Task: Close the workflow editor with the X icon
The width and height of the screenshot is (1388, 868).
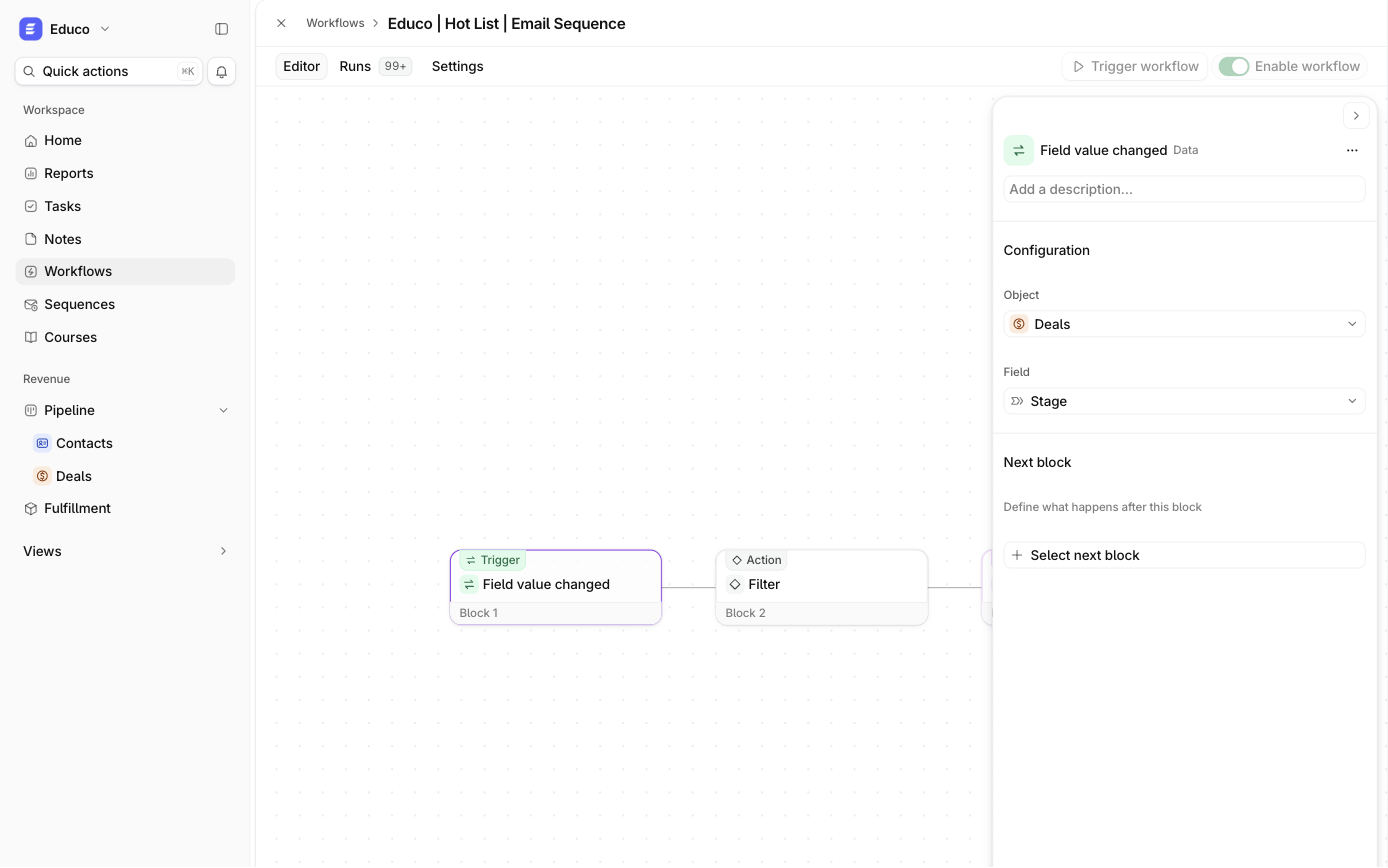Action: [x=281, y=23]
